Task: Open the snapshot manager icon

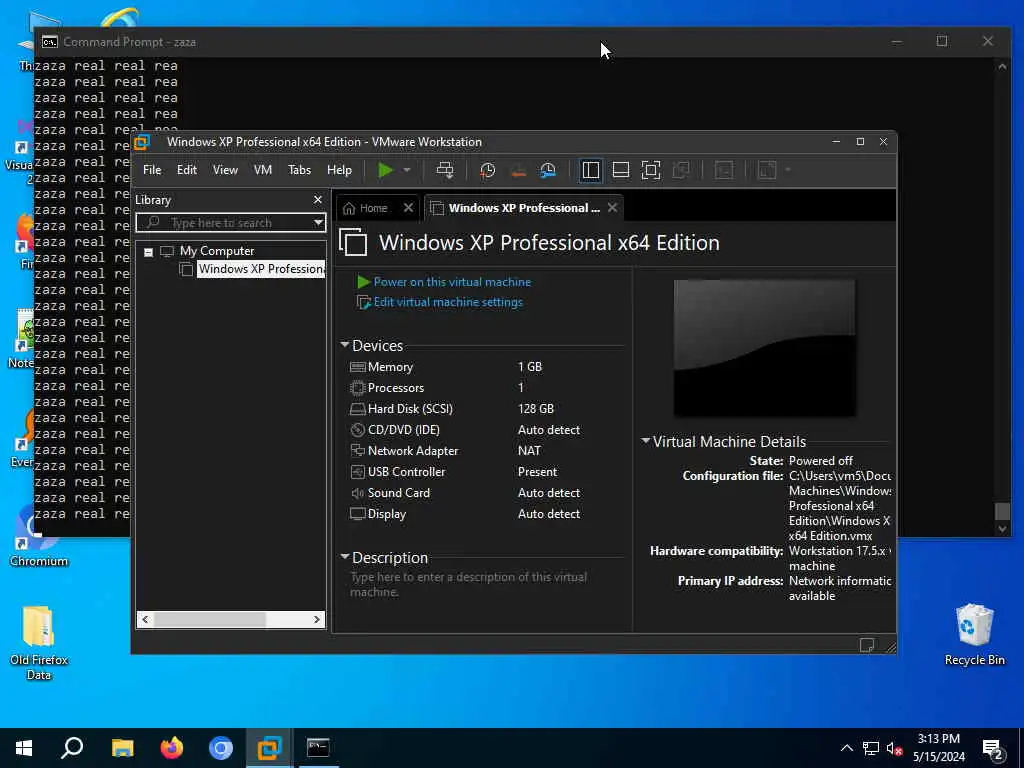Action: (x=548, y=170)
